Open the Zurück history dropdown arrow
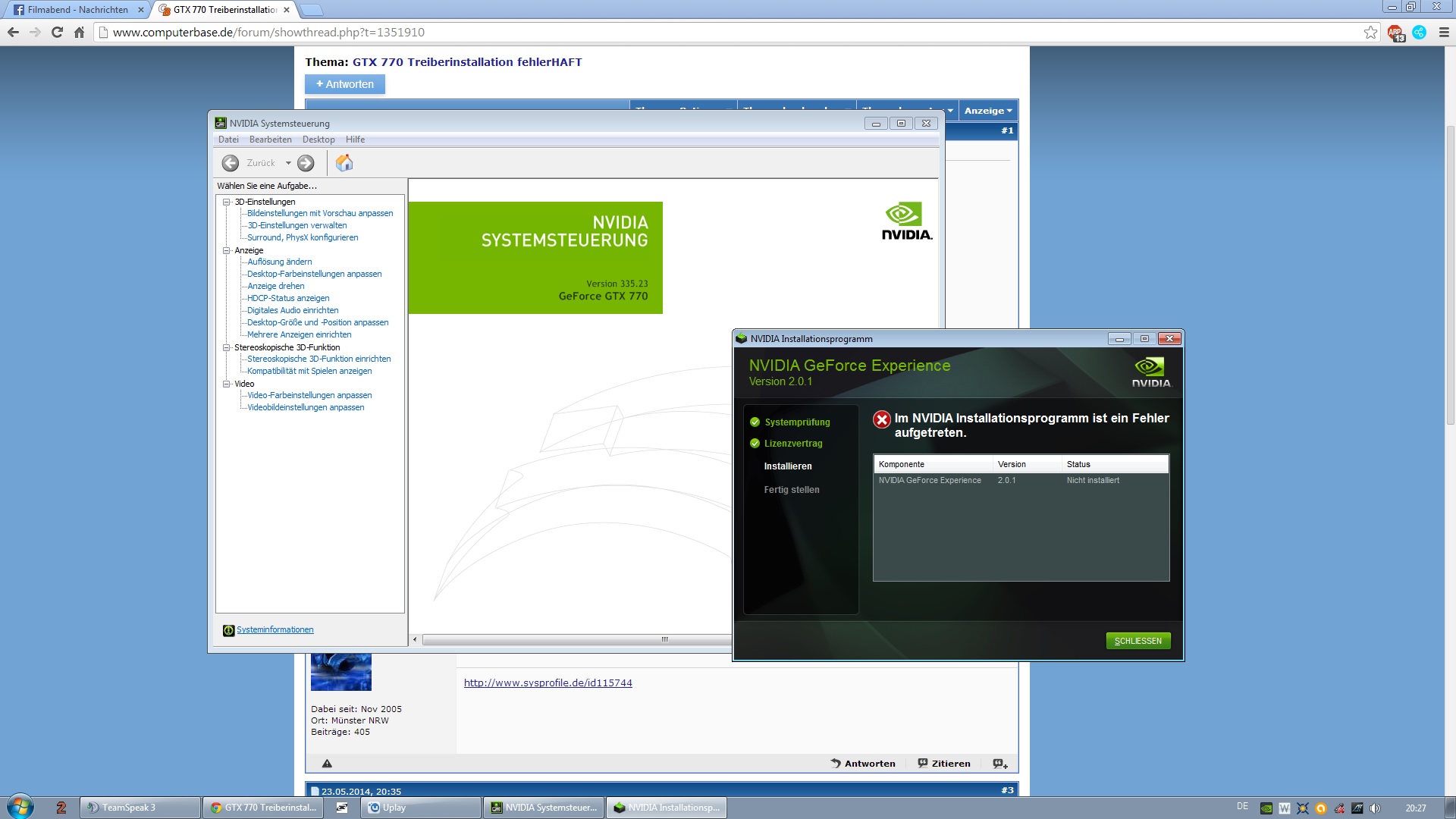Viewport: 1456px width, 819px height. click(288, 163)
